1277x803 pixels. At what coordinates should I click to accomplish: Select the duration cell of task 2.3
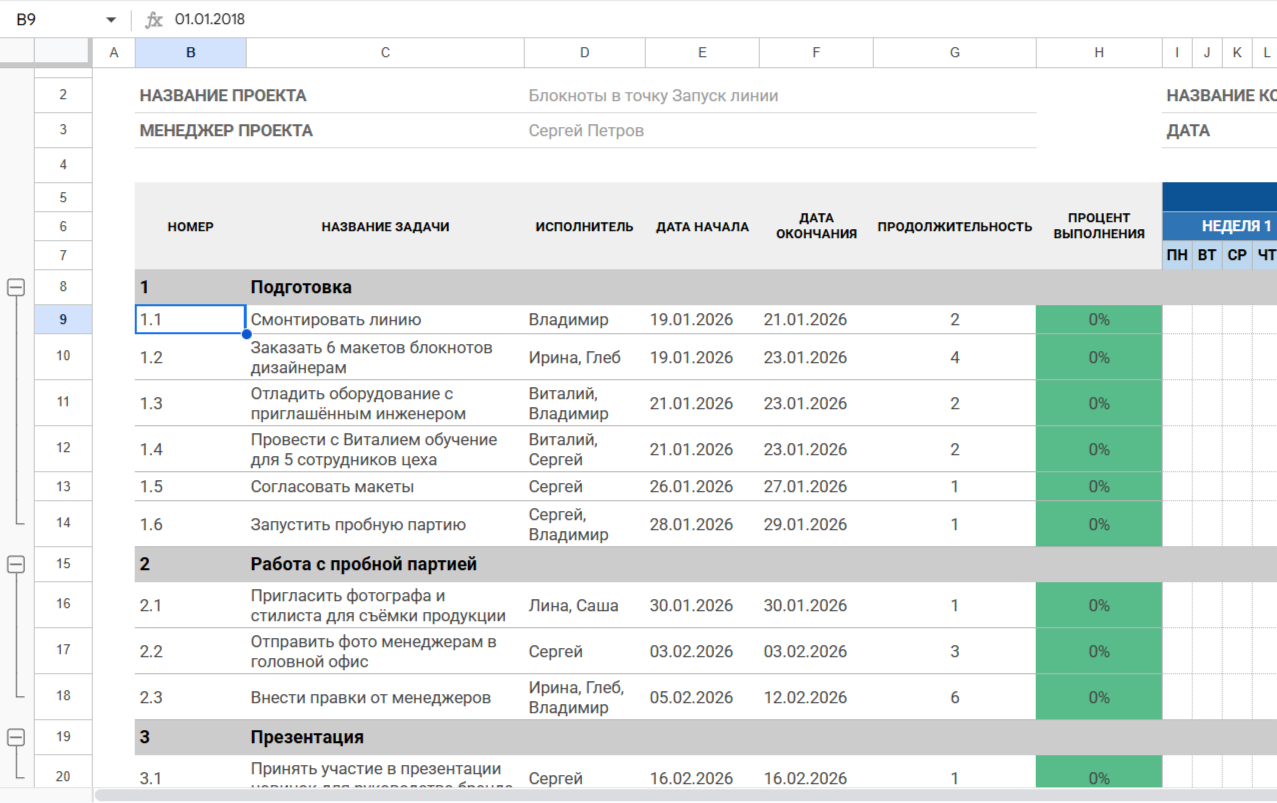(954, 697)
